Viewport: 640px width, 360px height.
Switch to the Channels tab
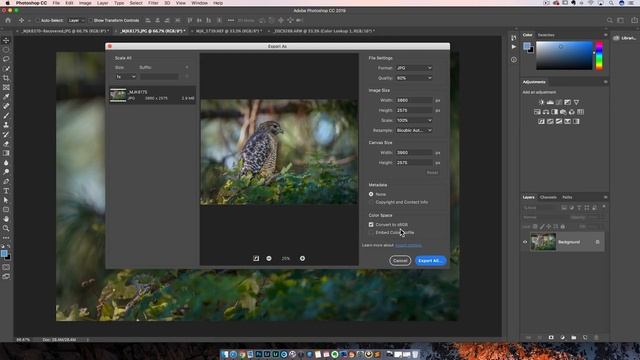548,197
